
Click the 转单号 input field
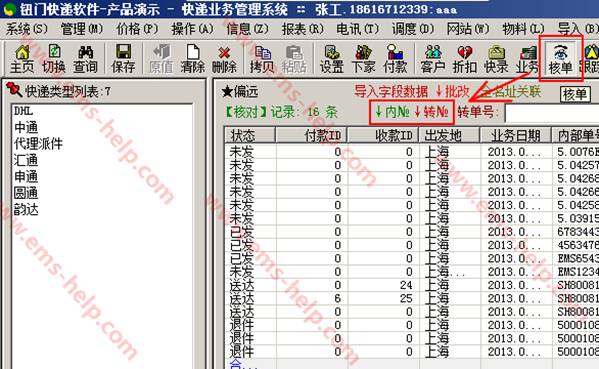pyautogui.click(x=552, y=113)
